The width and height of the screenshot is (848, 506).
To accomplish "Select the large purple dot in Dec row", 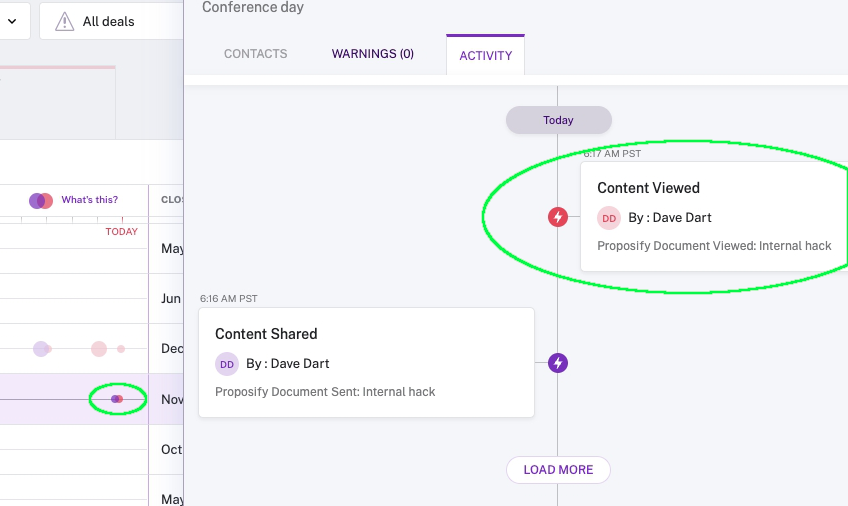I will coord(41,349).
